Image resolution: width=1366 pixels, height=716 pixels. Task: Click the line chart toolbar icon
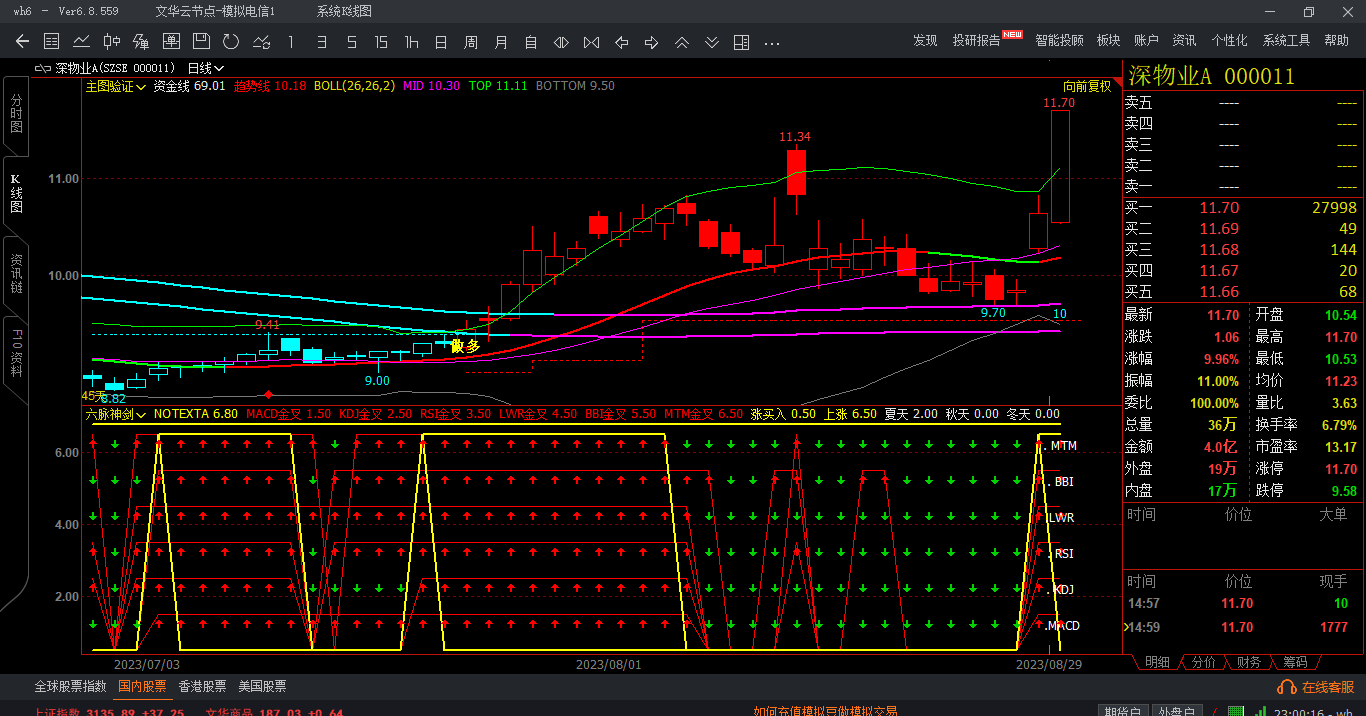pyautogui.click(x=82, y=41)
